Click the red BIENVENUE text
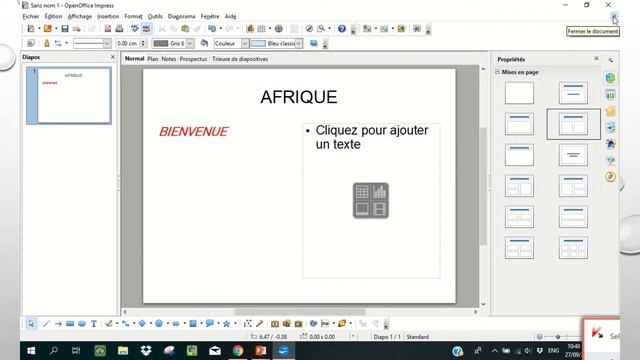Image resolution: width=640 pixels, height=360 pixels. (x=193, y=131)
